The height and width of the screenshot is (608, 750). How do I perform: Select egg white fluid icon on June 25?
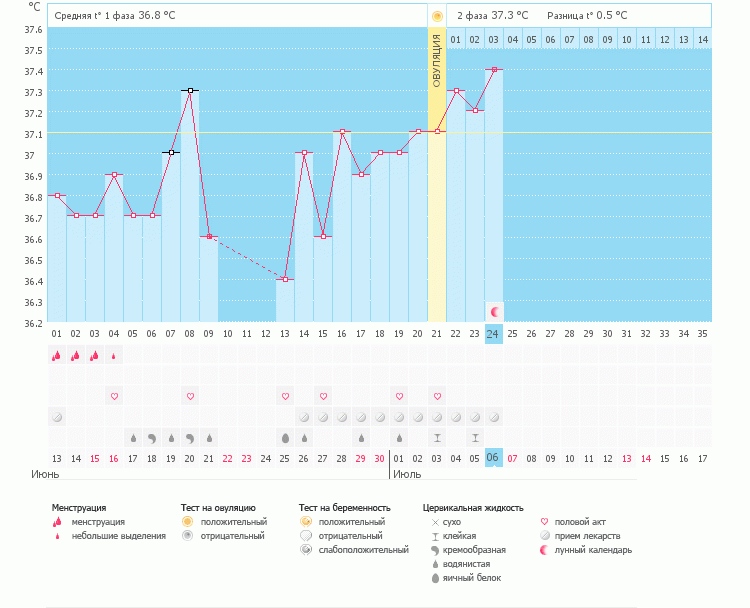tap(285, 438)
